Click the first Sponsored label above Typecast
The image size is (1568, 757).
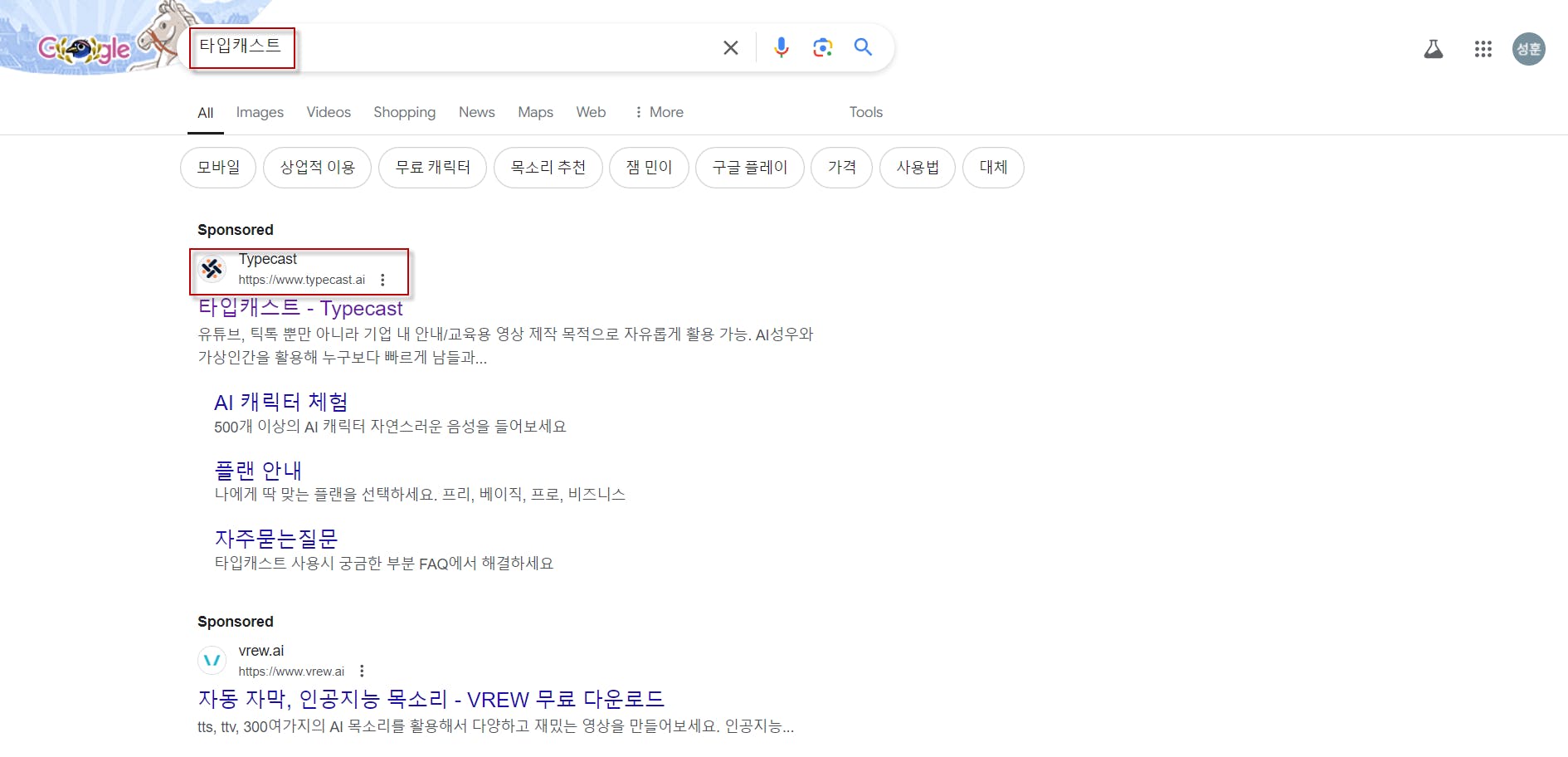point(236,230)
